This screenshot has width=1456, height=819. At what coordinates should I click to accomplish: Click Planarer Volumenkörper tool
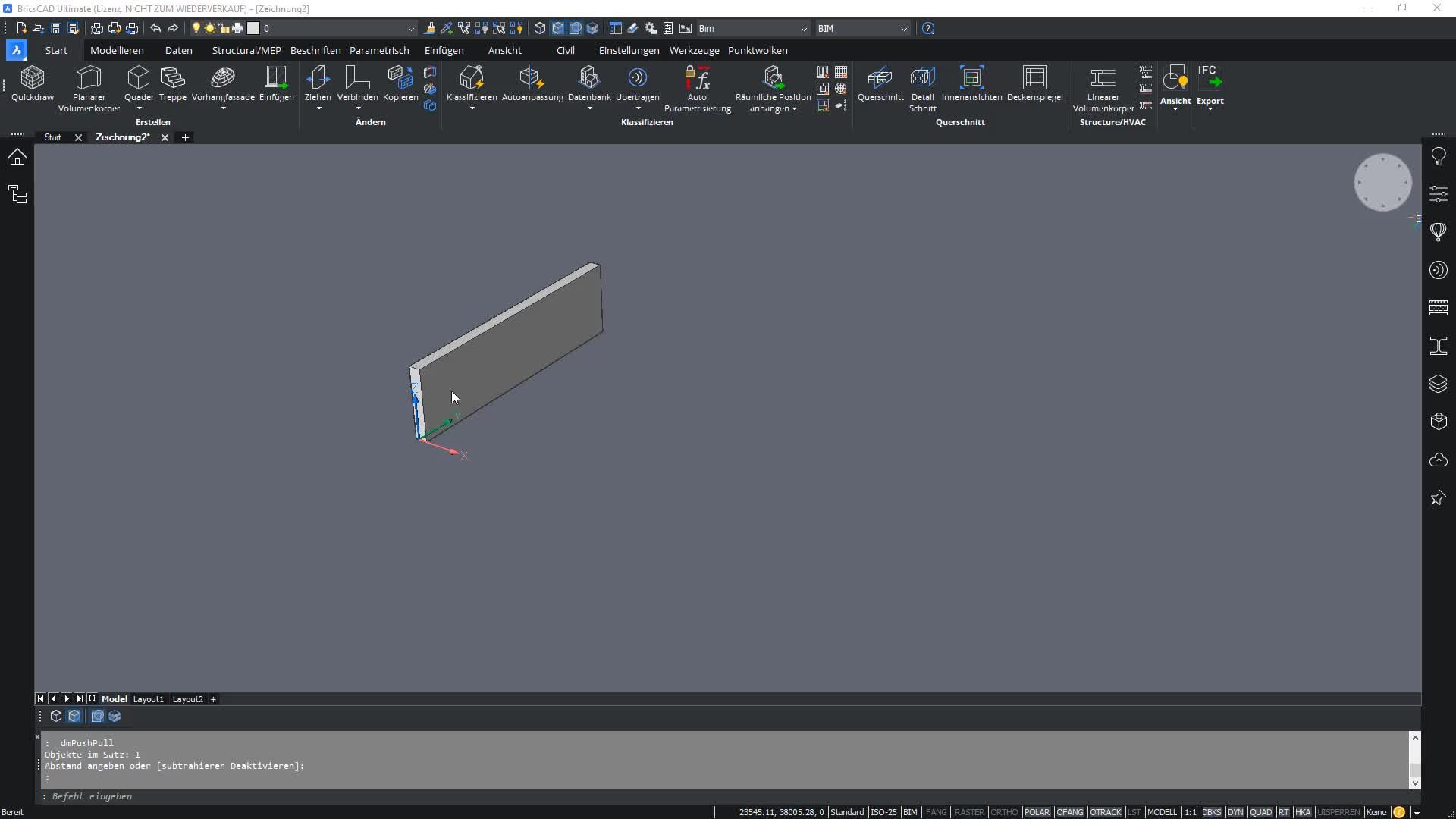click(x=89, y=88)
